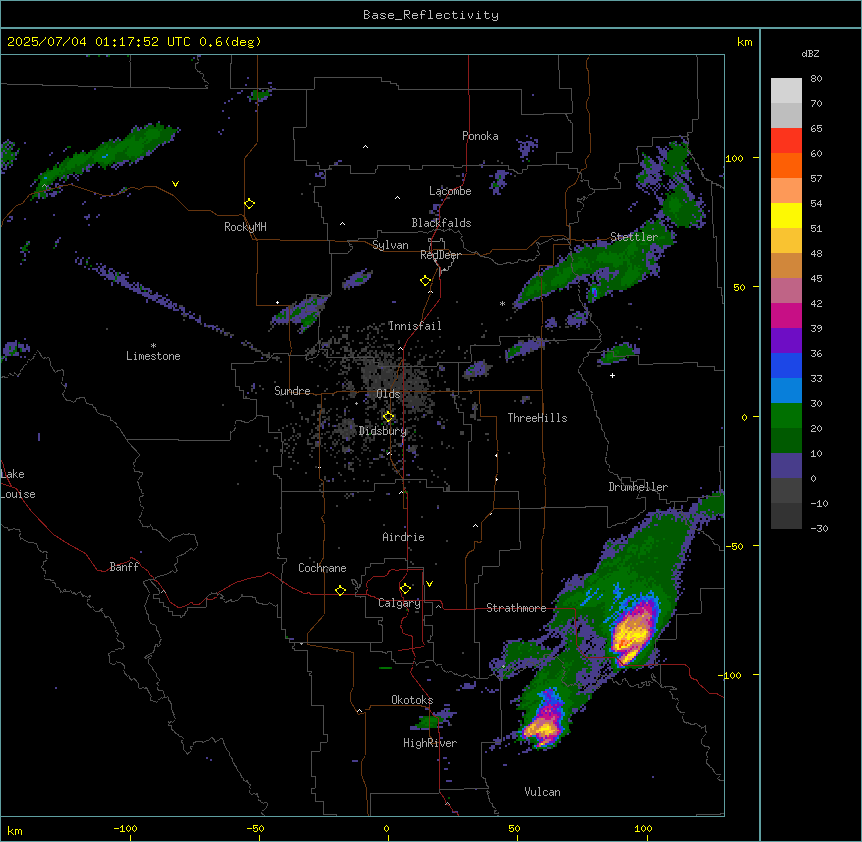Screen dimensions: 862x842
Task: Click the storm cell core east of HighRiver
Action: (544, 725)
